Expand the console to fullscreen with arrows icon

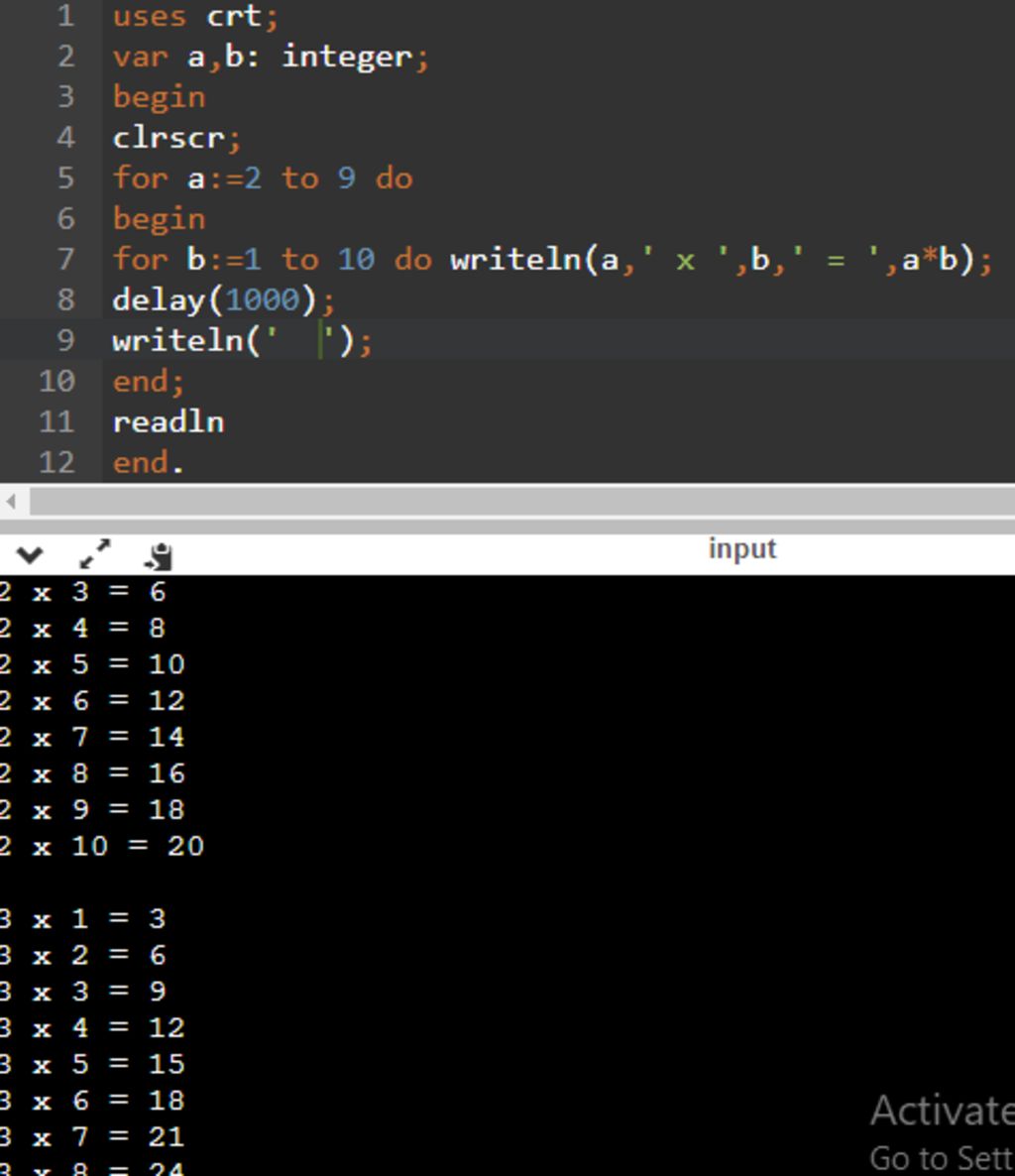[x=94, y=554]
